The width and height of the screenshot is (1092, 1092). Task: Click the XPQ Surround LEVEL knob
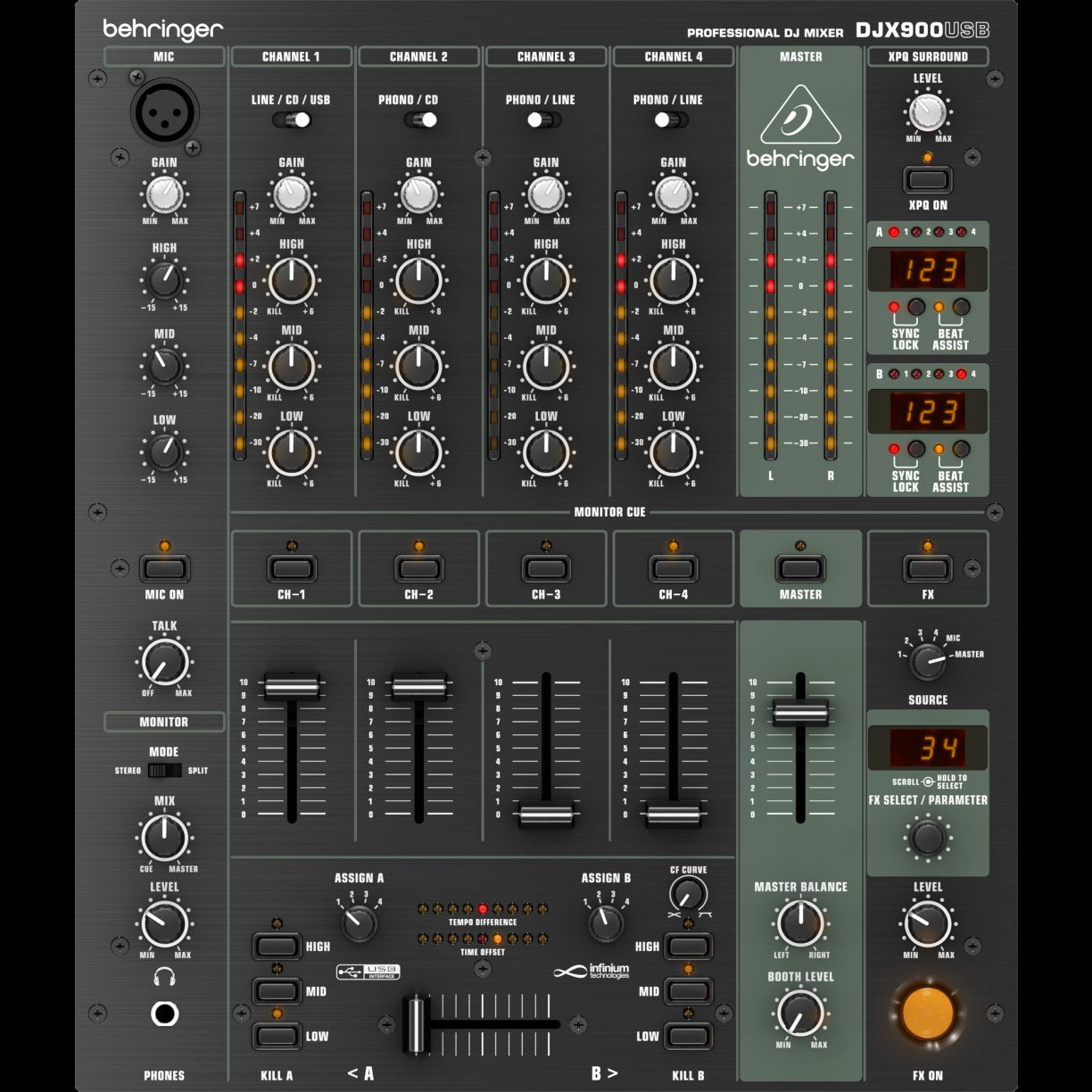tap(928, 112)
